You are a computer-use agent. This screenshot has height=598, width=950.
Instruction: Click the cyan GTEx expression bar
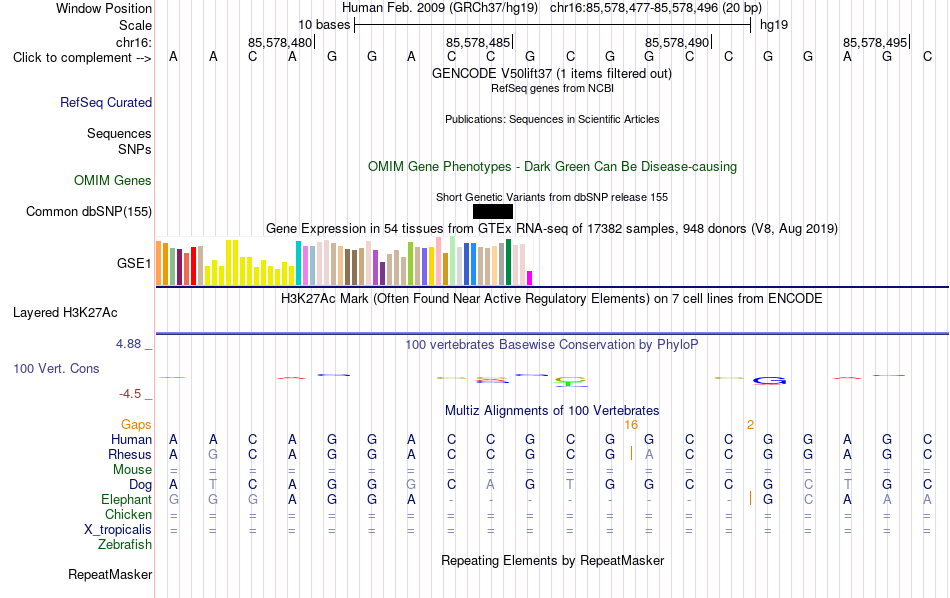coord(298,263)
